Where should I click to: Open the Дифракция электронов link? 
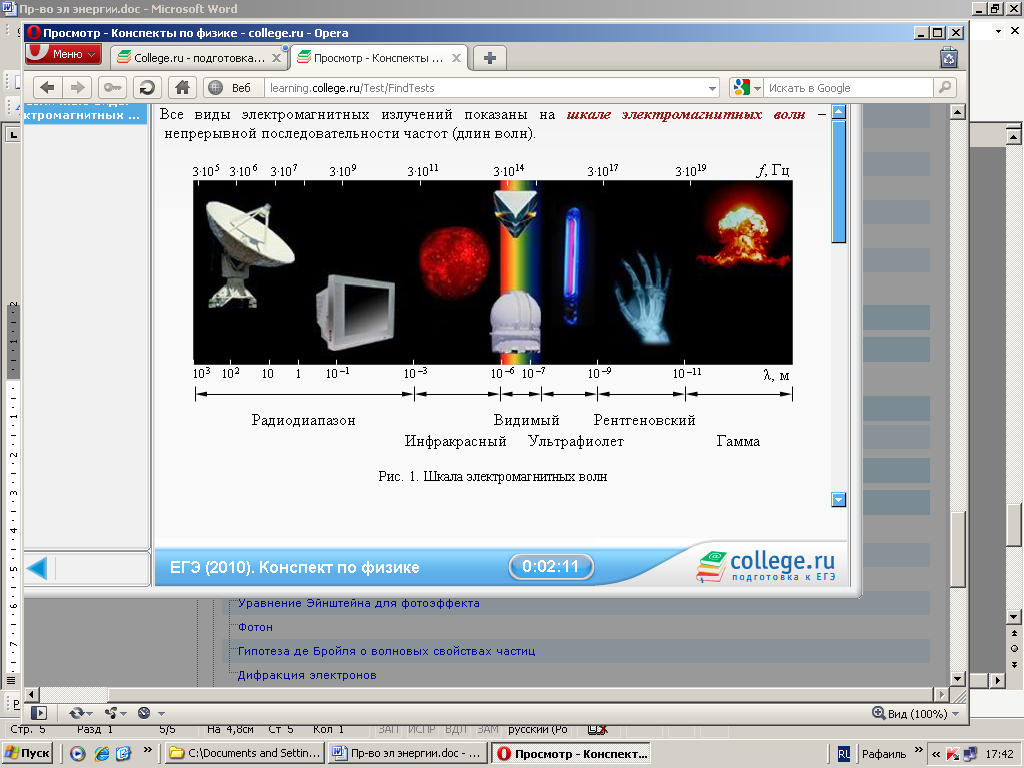[x=307, y=675]
